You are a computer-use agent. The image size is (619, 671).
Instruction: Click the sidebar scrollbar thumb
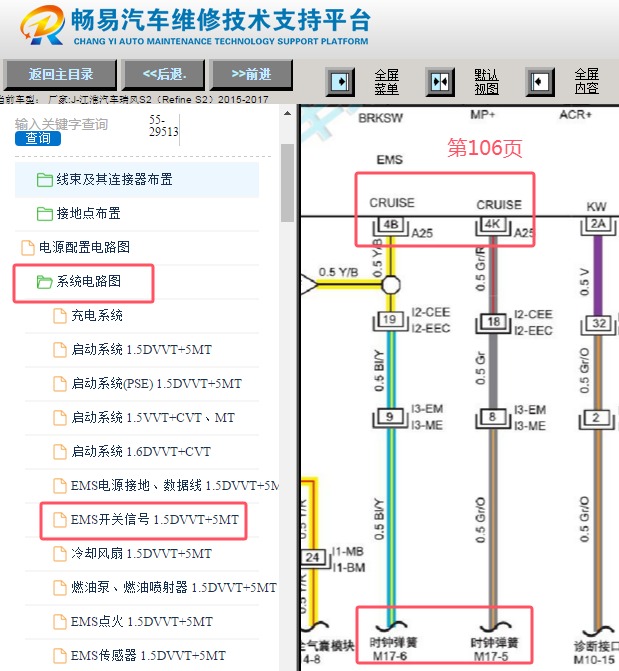(x=287, y=183)
